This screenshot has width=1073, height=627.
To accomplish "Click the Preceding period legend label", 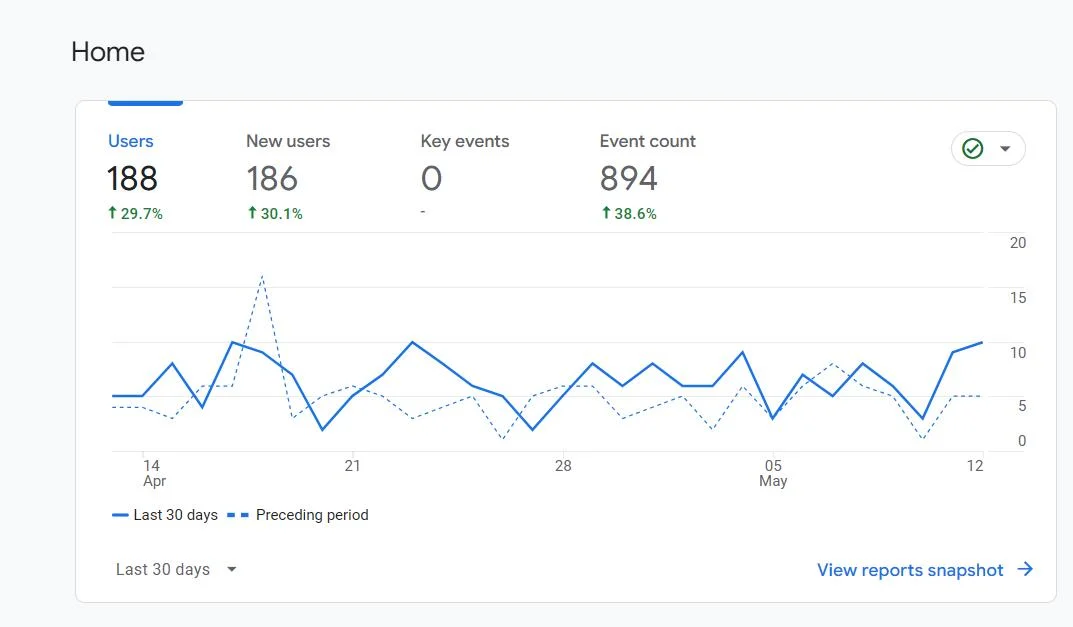I will point(312,515).
